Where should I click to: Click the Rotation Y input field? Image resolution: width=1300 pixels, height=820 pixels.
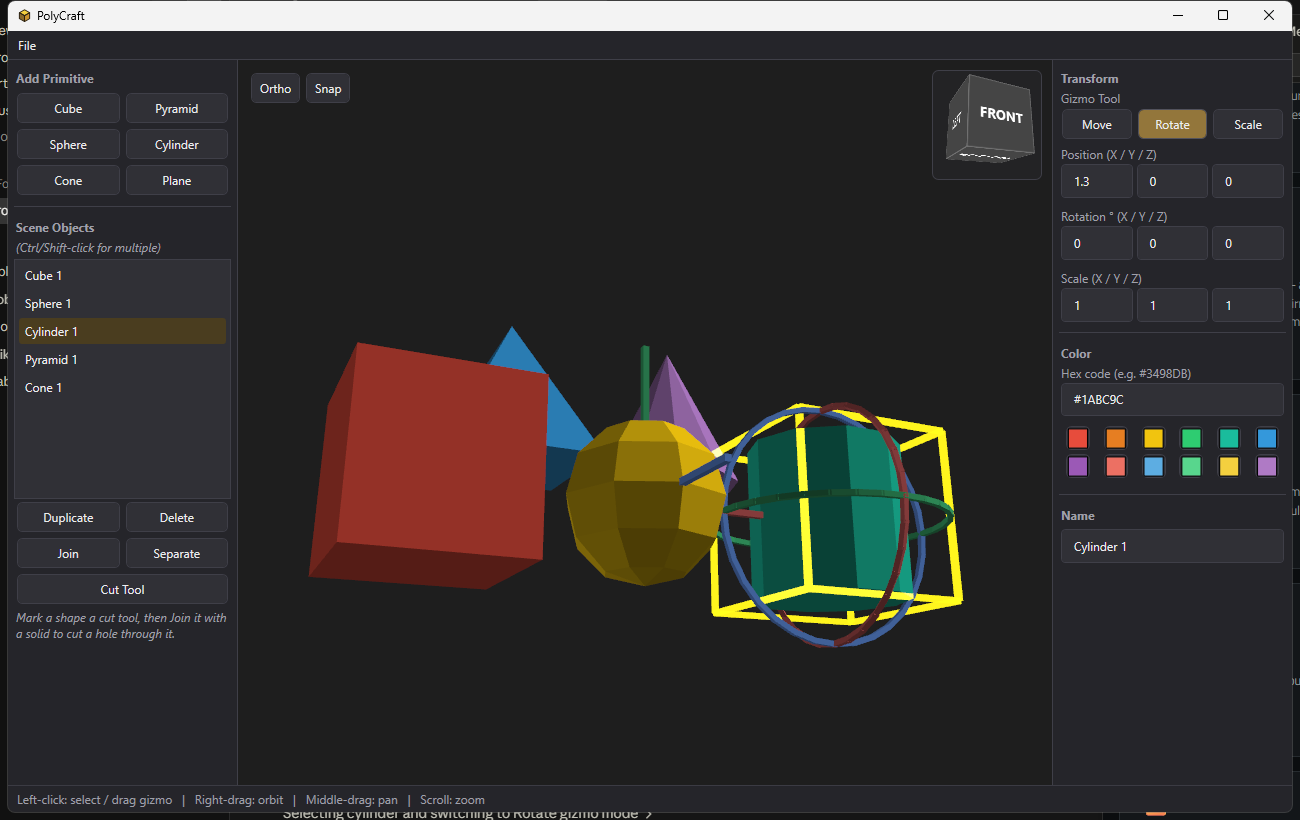1172,243
